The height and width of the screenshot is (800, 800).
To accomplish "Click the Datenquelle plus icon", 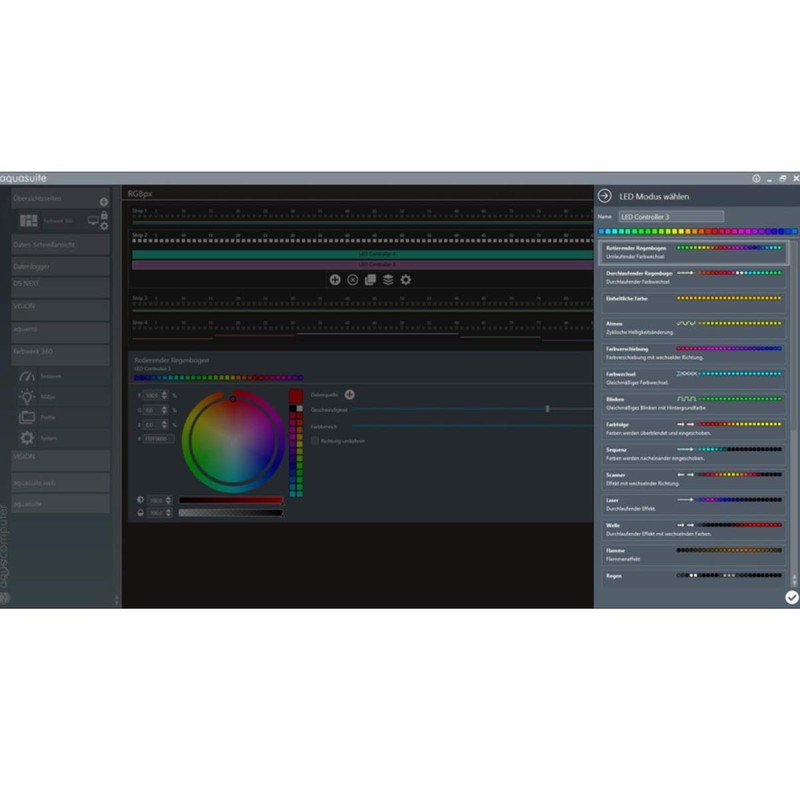I will tap(349, 395).
